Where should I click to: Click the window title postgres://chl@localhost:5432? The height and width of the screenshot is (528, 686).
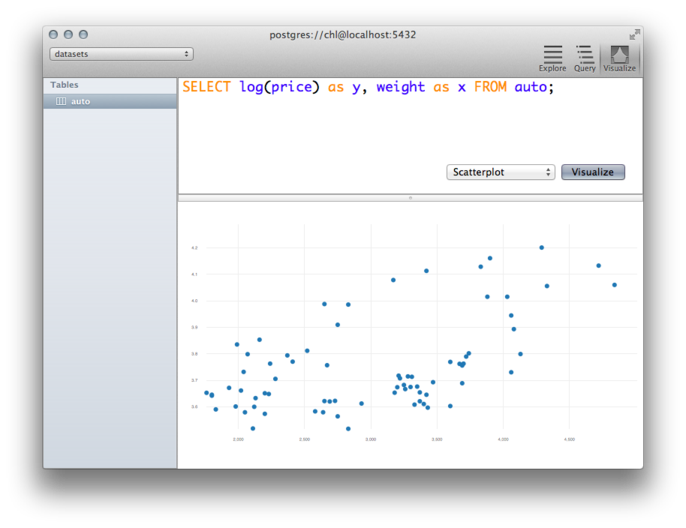343,35
